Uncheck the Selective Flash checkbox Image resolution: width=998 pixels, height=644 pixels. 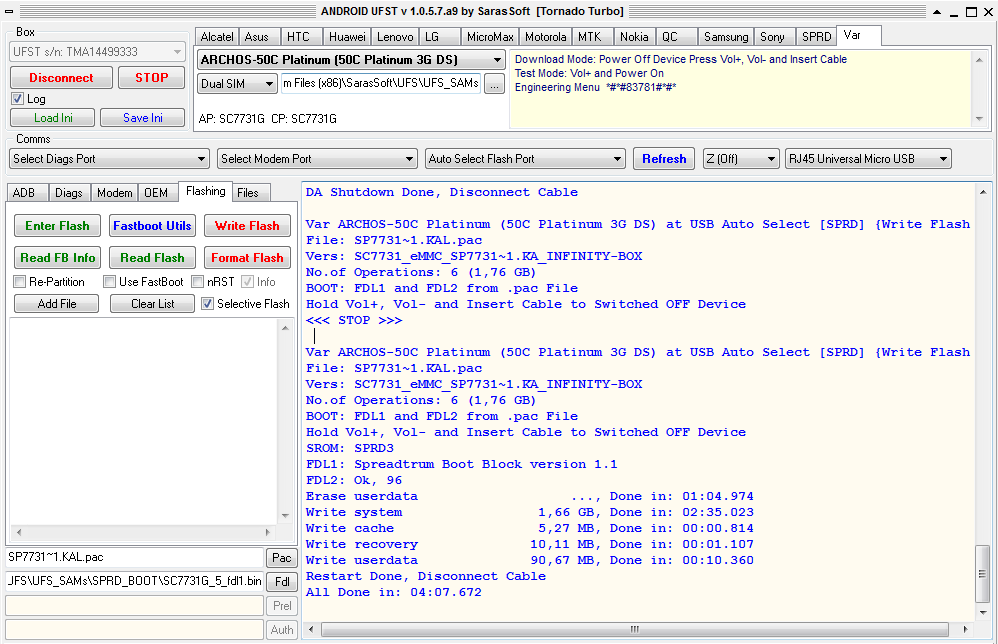207,304
